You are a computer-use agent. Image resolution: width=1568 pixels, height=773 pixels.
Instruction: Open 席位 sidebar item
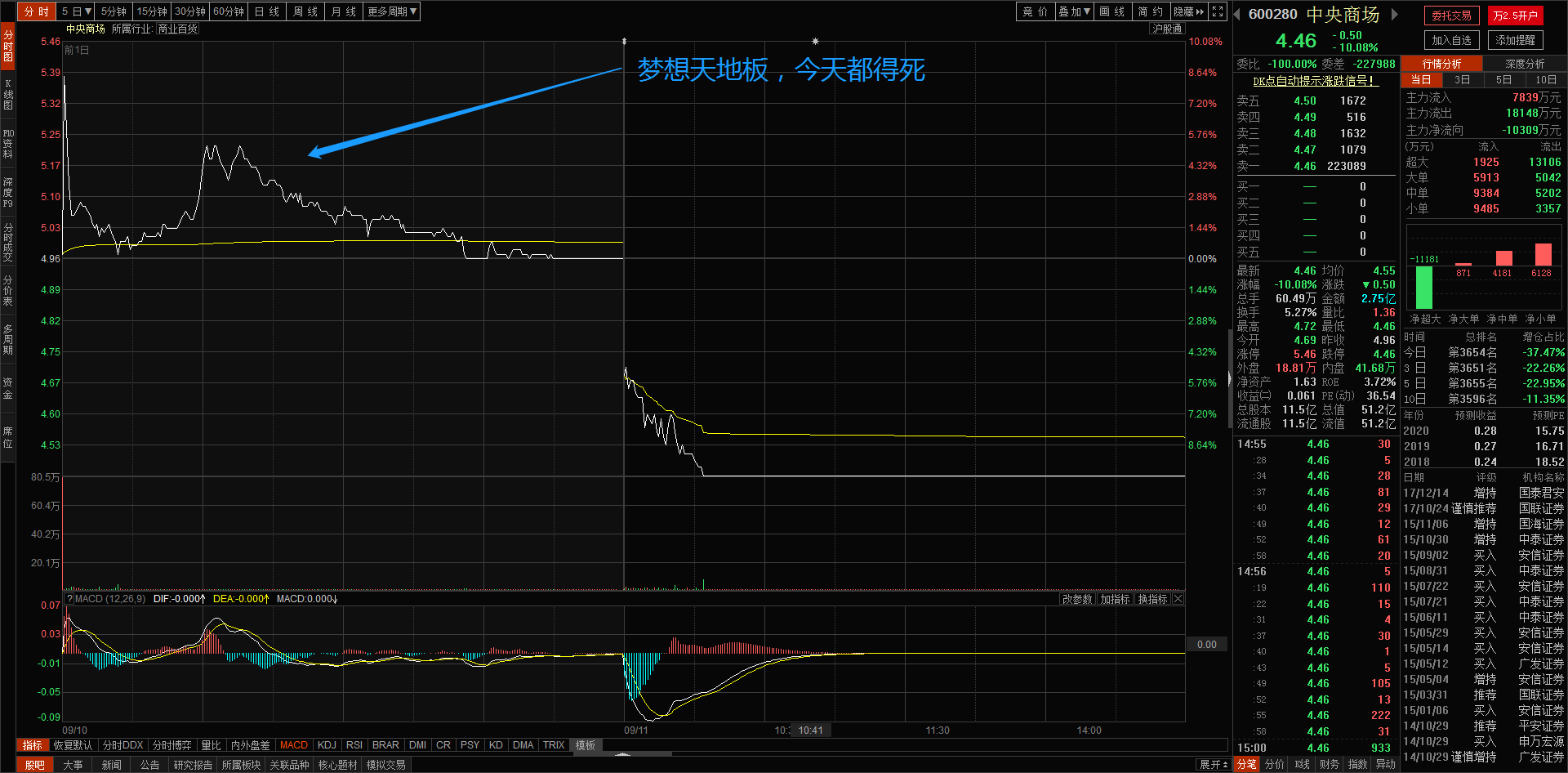(7, 437)
